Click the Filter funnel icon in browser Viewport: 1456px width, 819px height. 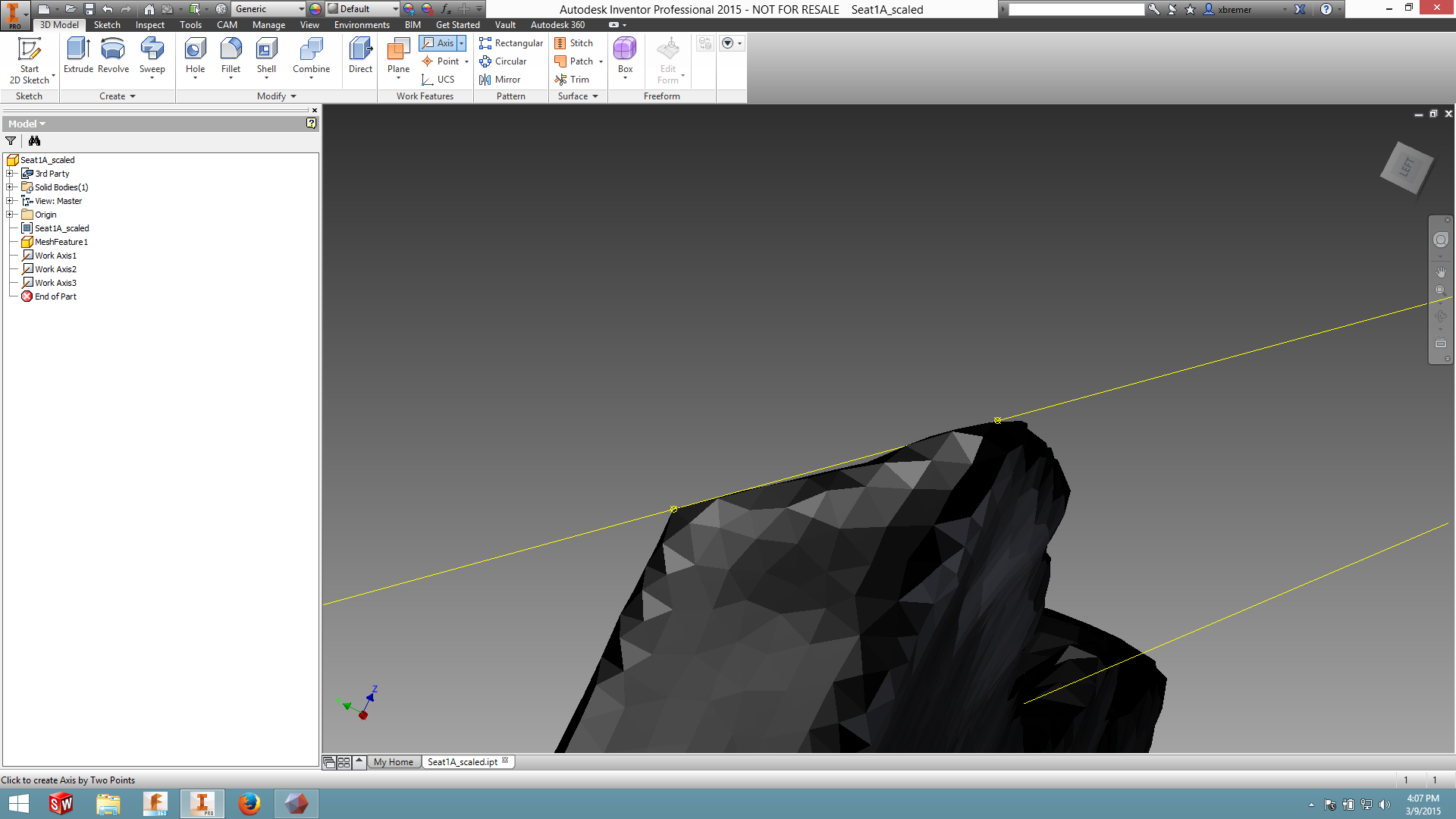[11, 141]
